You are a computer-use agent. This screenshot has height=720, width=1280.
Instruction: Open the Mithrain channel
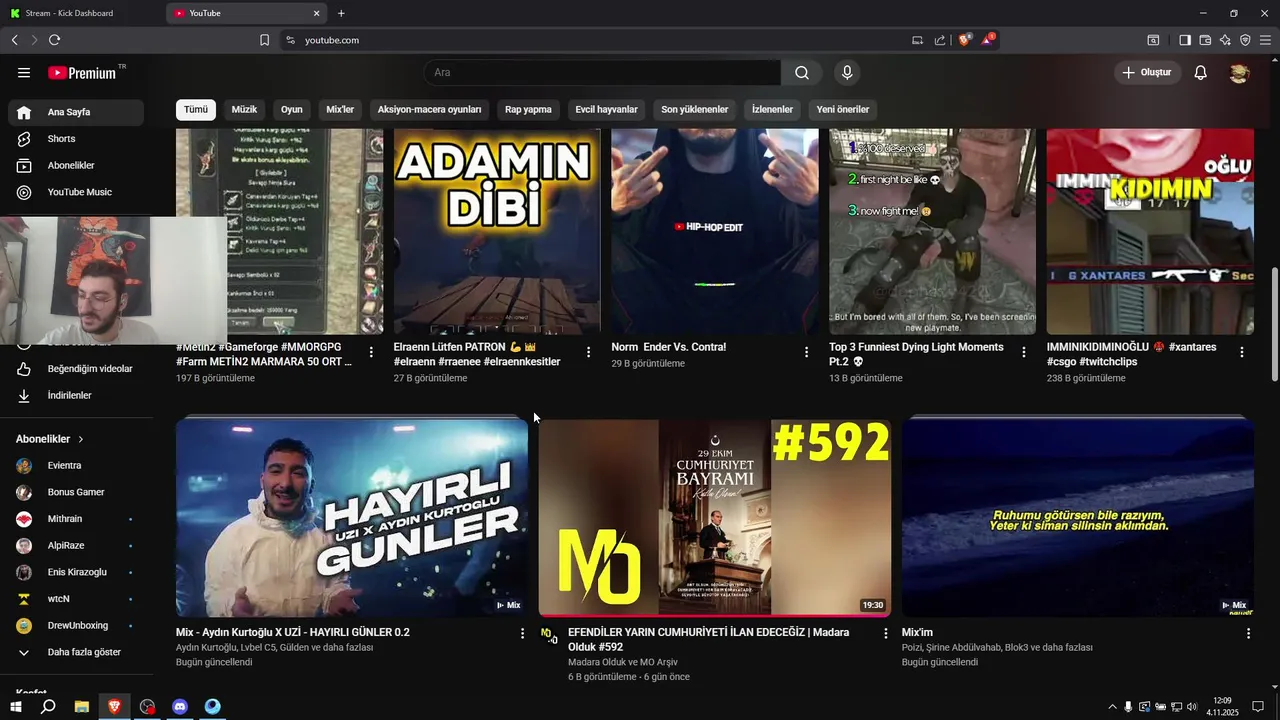coord(76,519)
